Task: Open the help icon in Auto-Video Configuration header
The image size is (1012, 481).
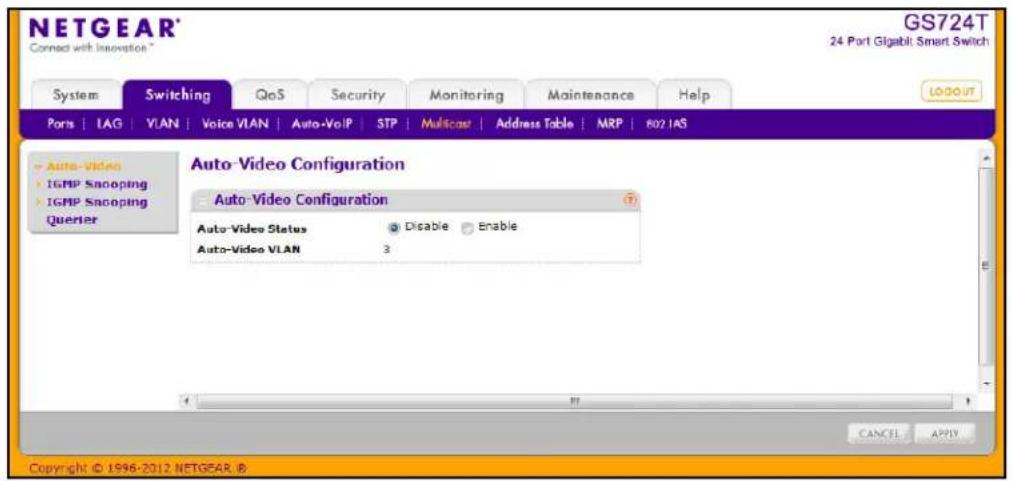Action: [632, 201]
